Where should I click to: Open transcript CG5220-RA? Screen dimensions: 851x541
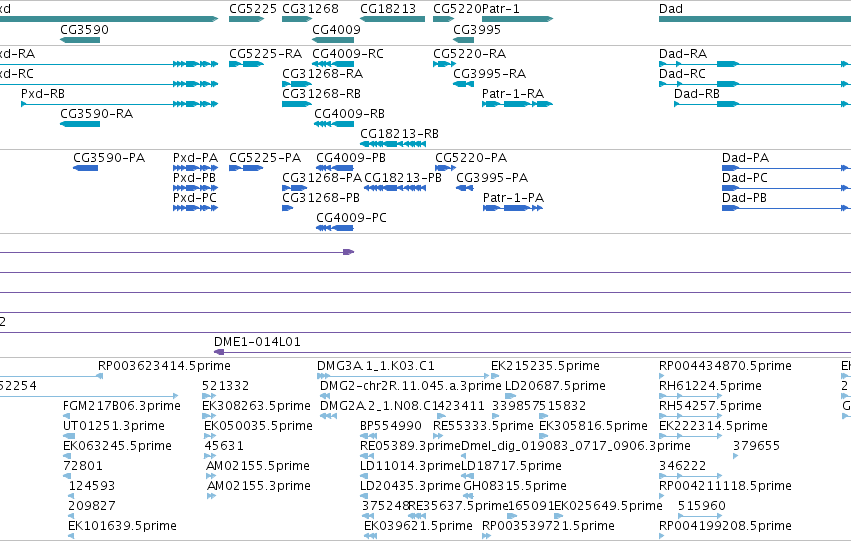coord(444,64)
